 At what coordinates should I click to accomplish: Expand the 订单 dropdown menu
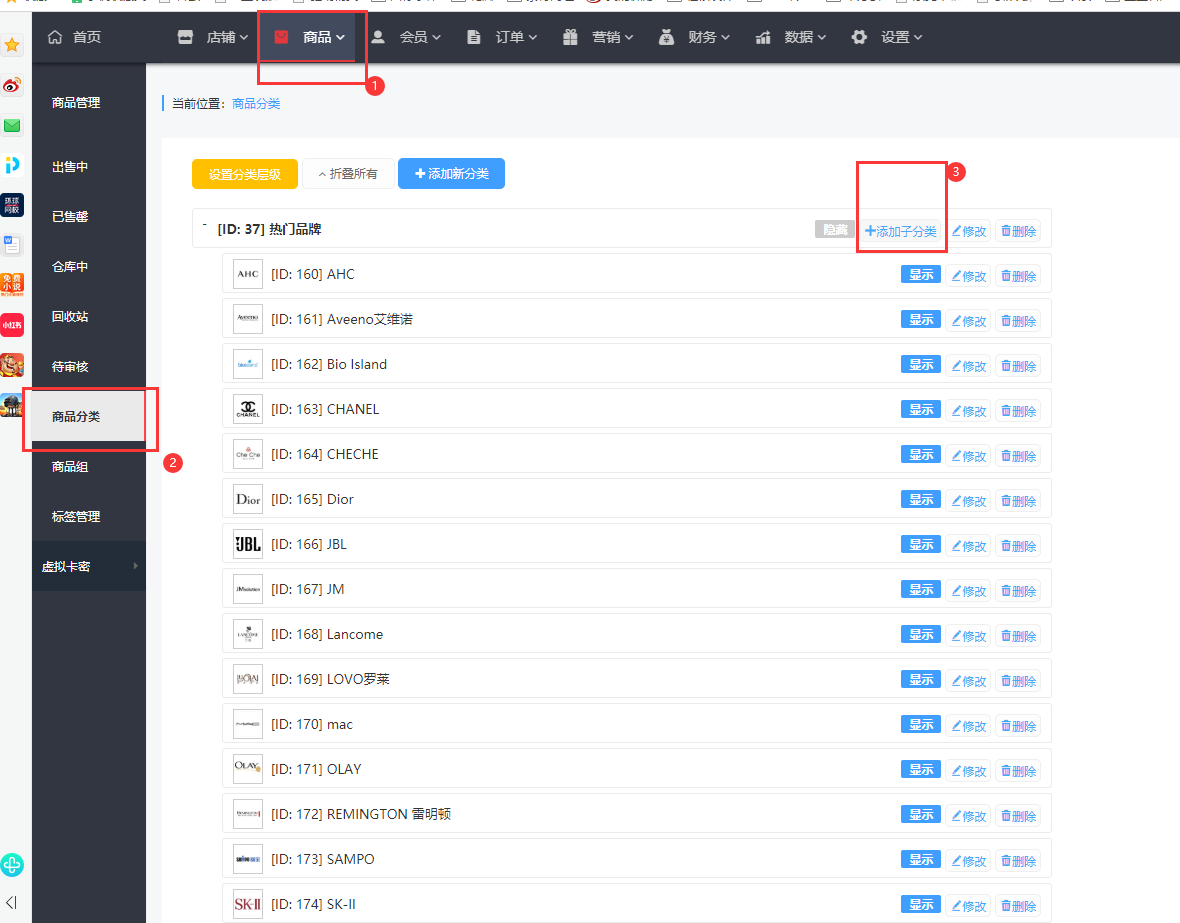[x=533, y=38]
